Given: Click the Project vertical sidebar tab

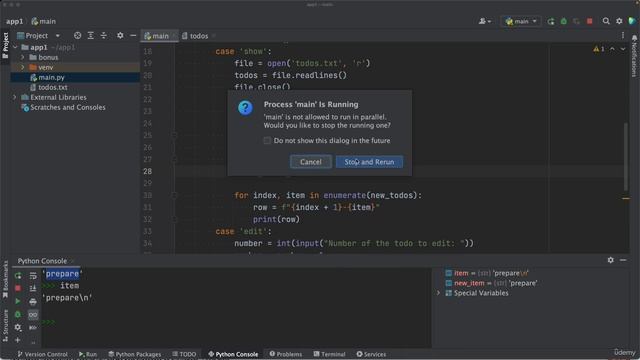Looking at the screenshot, I should tap(5, 45).
